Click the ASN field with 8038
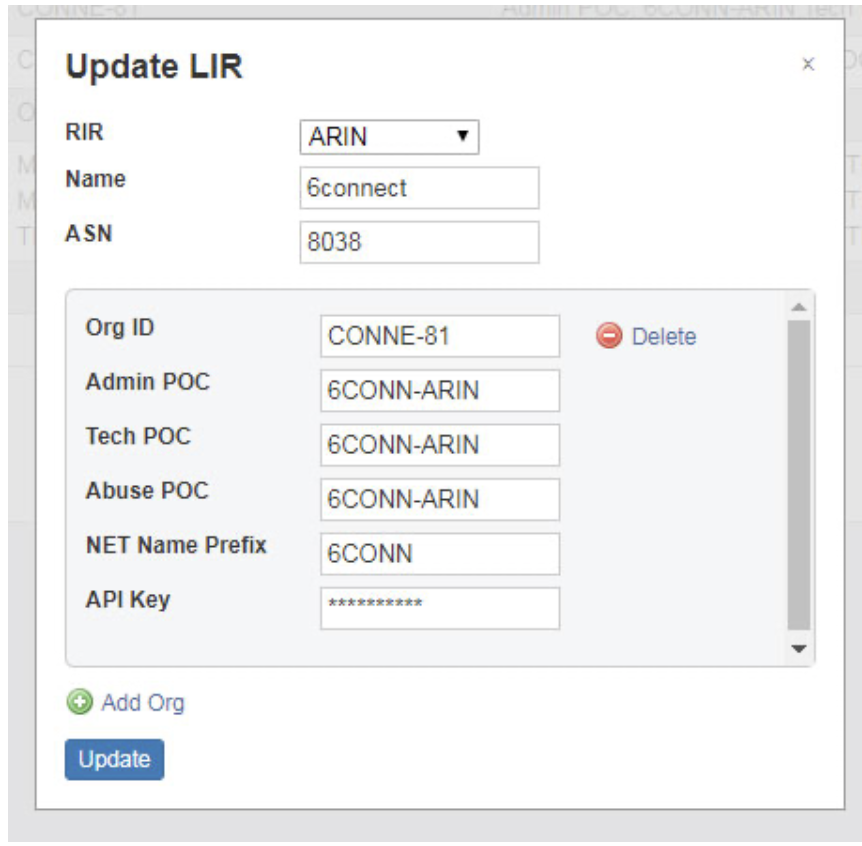Image resolution: width=862 pixels, height=846 pixels. point(419,242)
